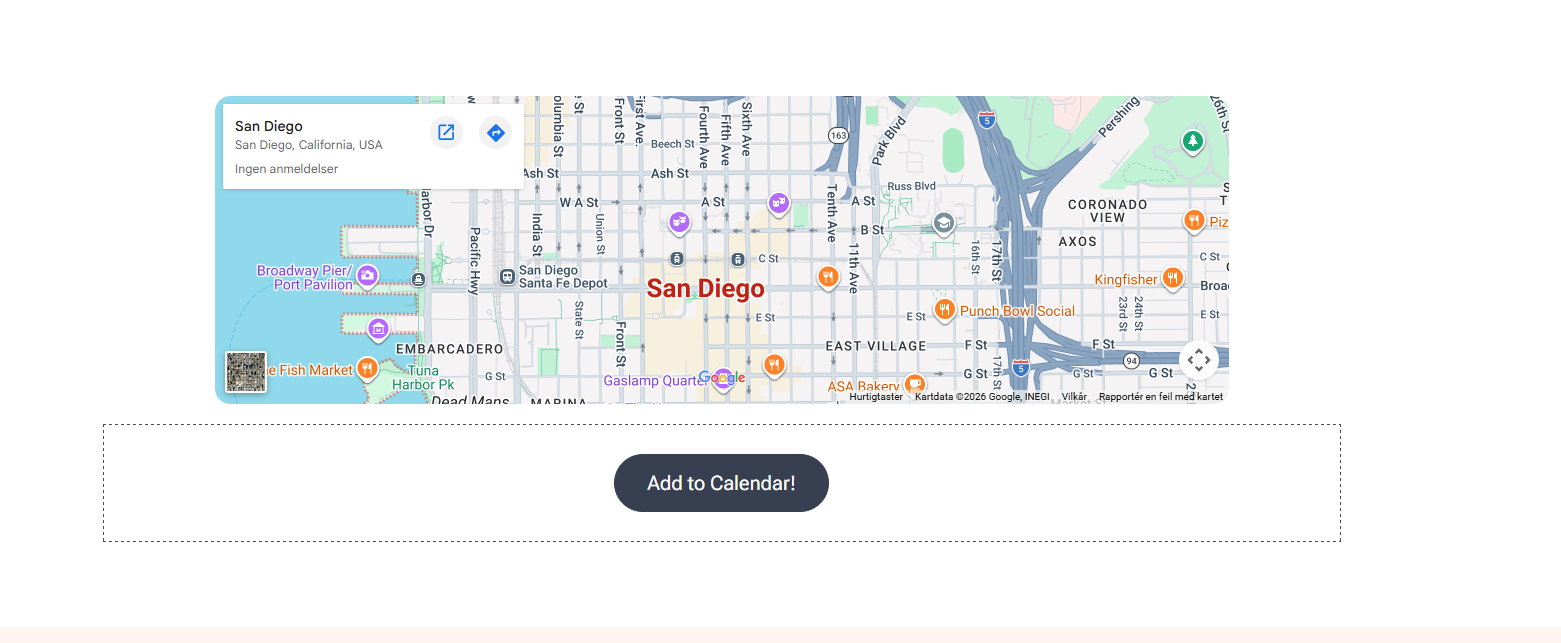This screenshot has height=643, width=1561.
Task: Click the Punch Bowl Social label
Action: [x=1017, y=311]
